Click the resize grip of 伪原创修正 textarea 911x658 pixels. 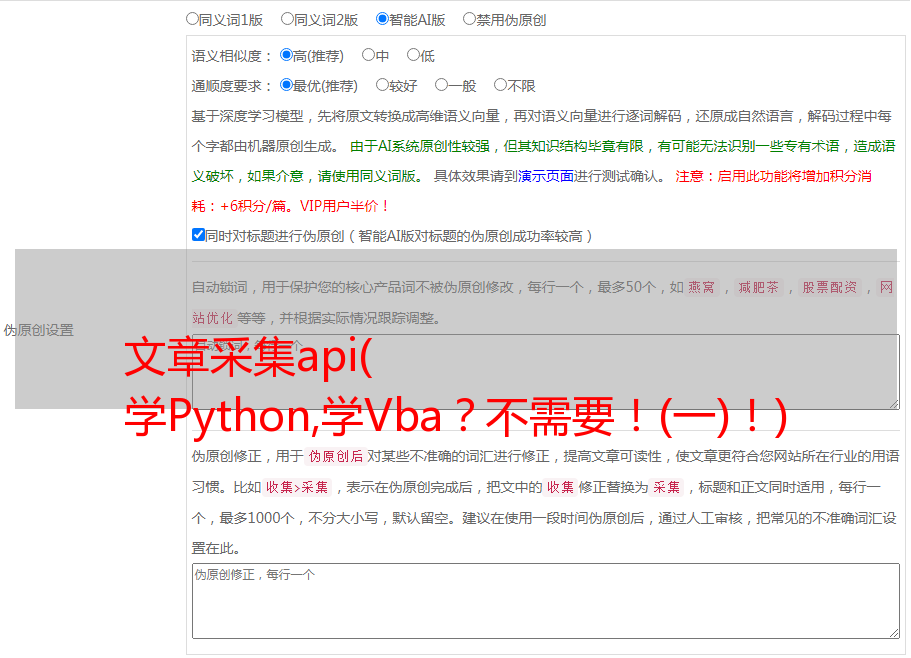click(x=894, y=634)
